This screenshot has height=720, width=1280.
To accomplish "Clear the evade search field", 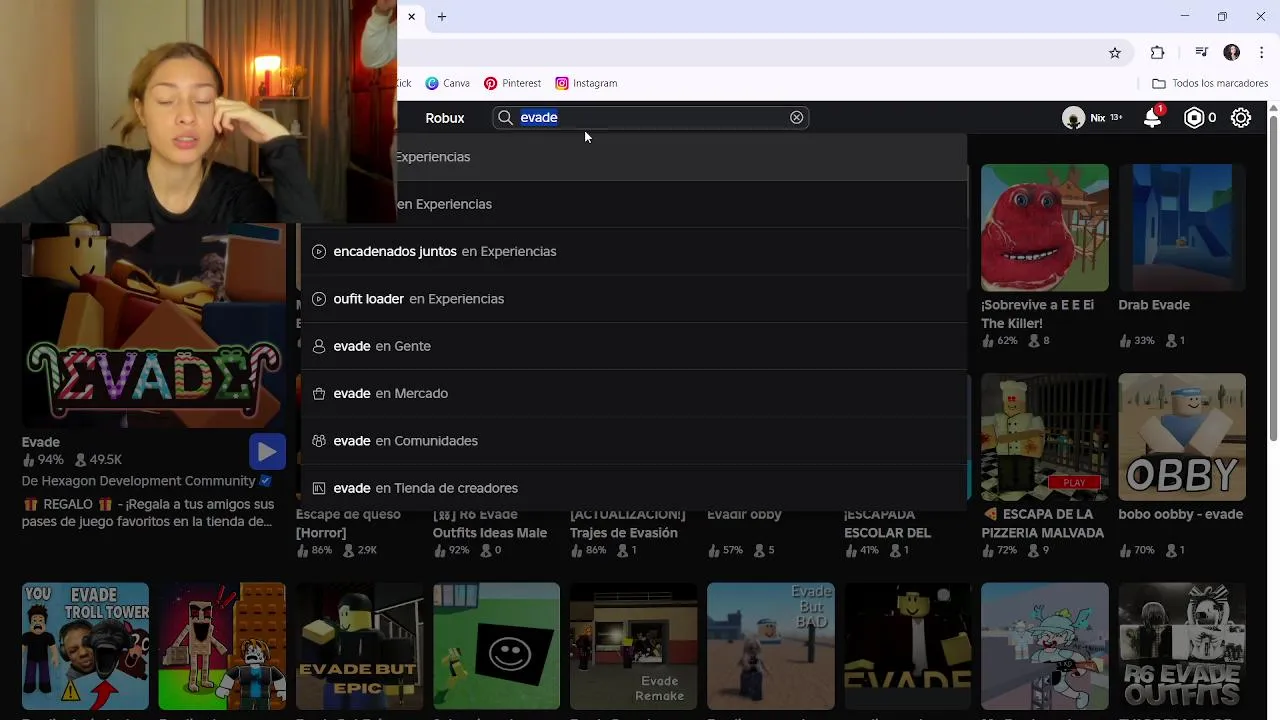I will (796, 118).
